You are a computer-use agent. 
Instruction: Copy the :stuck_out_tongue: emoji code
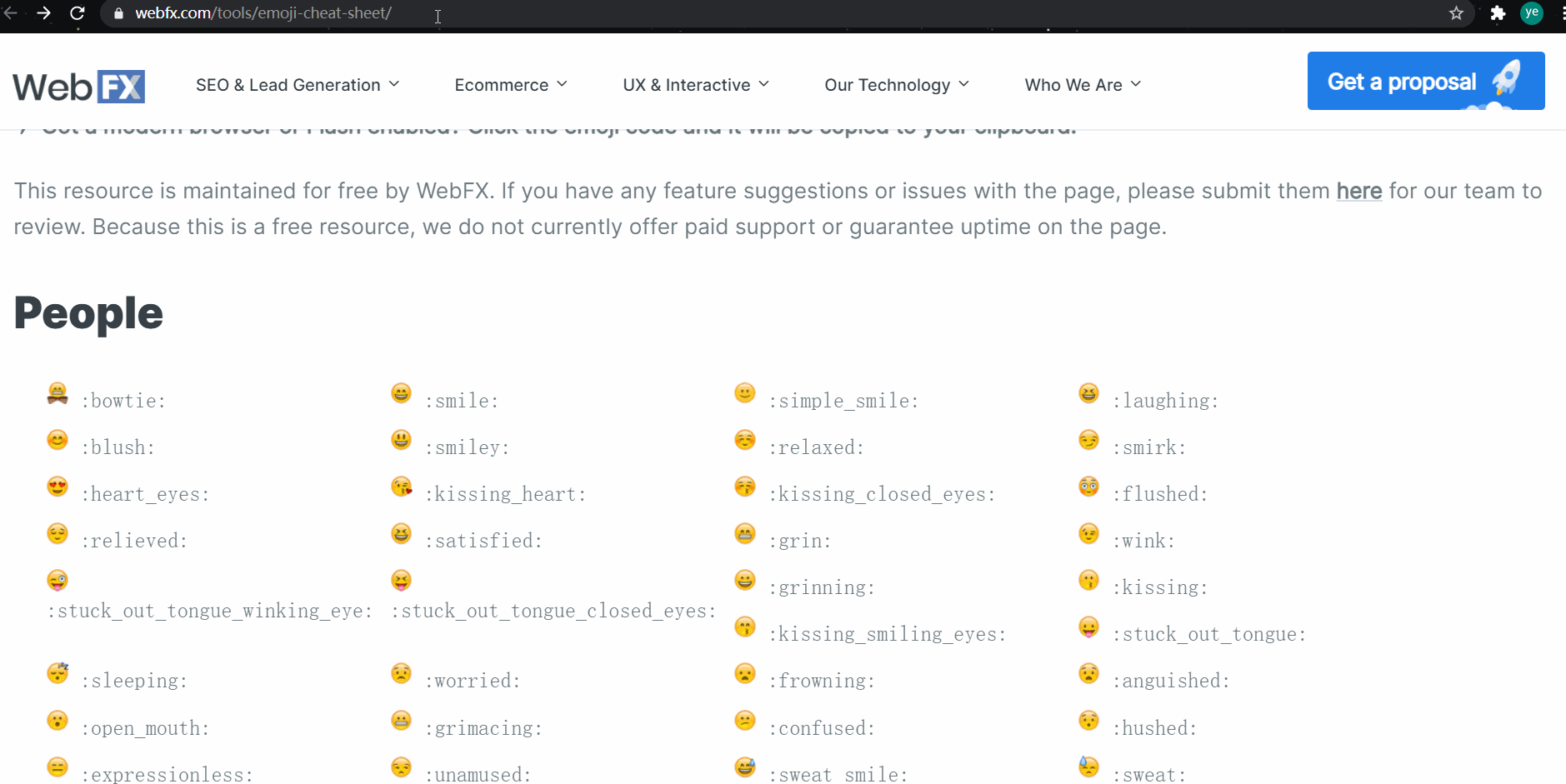click(1209, 634)
